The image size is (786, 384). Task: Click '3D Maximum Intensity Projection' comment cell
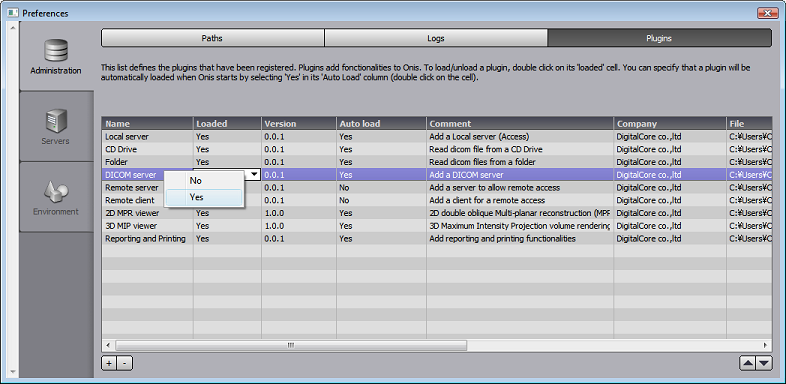(520, 226)
